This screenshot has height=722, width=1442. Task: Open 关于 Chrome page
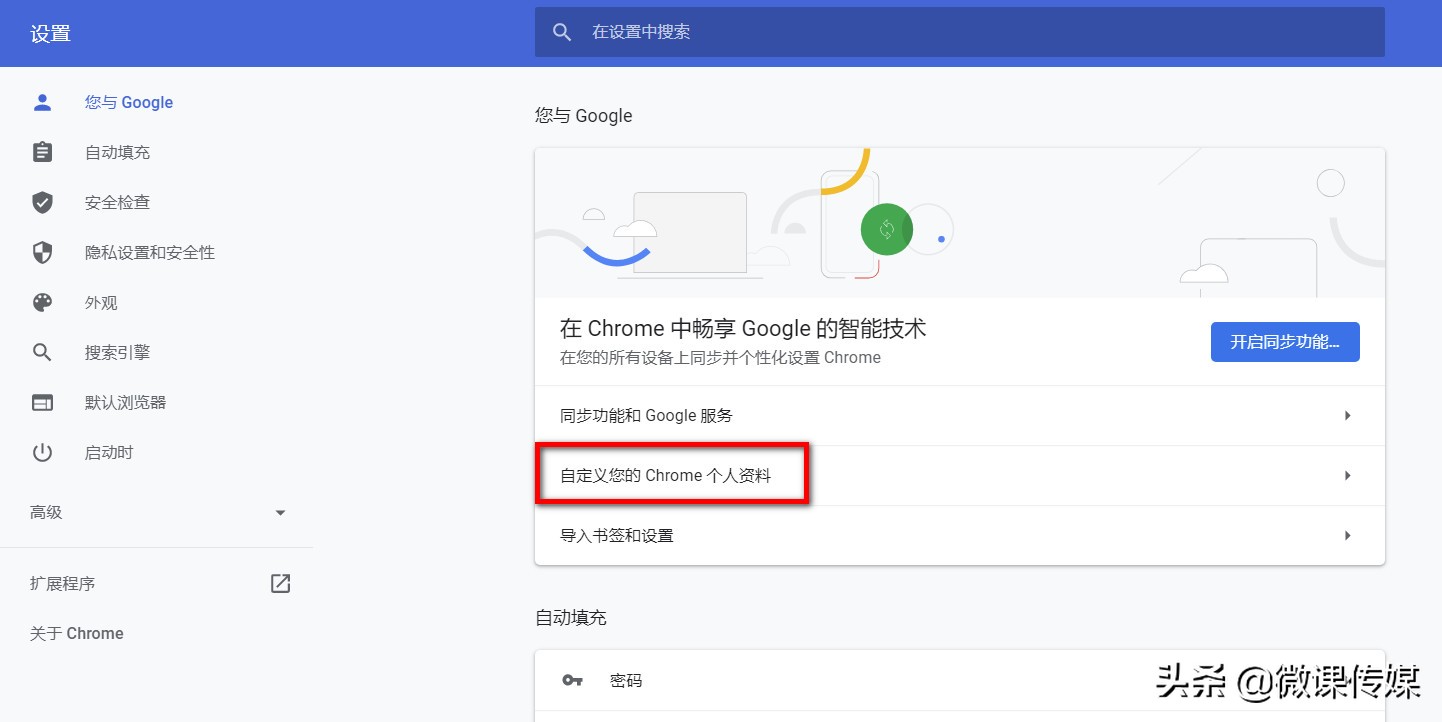tap(77, 633)
